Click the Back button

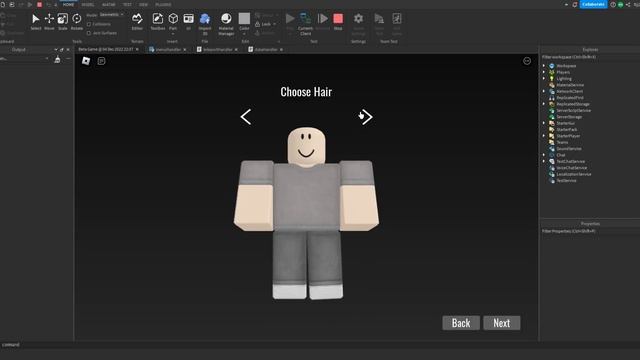[x=461, y=323]
